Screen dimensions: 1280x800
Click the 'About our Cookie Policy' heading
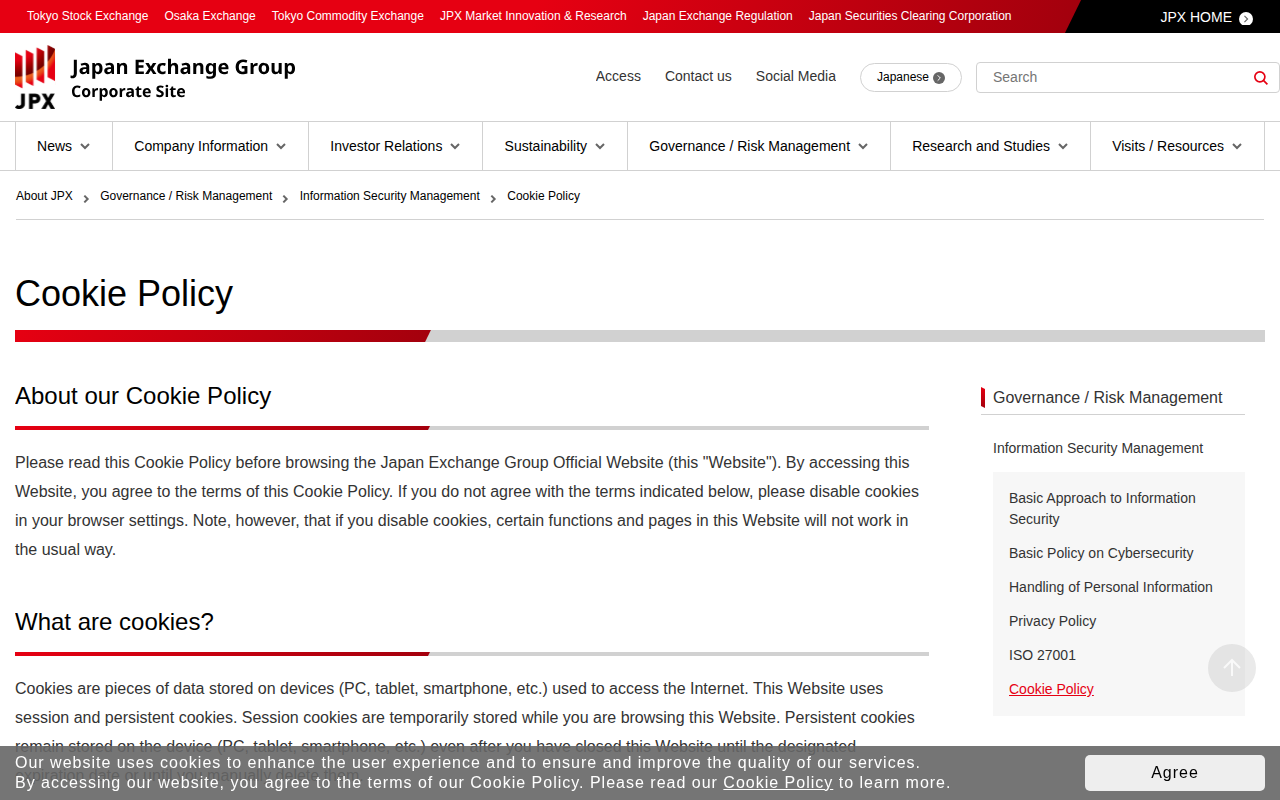click(x=143, y=396)
